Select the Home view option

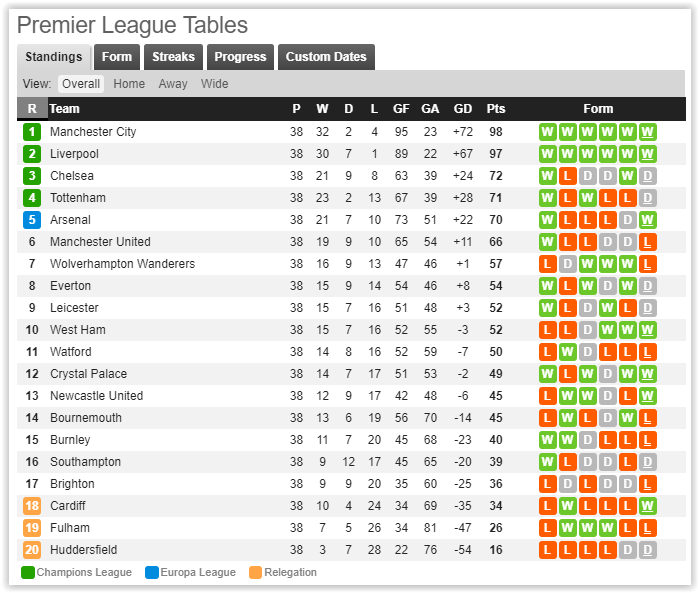(129, 84)
